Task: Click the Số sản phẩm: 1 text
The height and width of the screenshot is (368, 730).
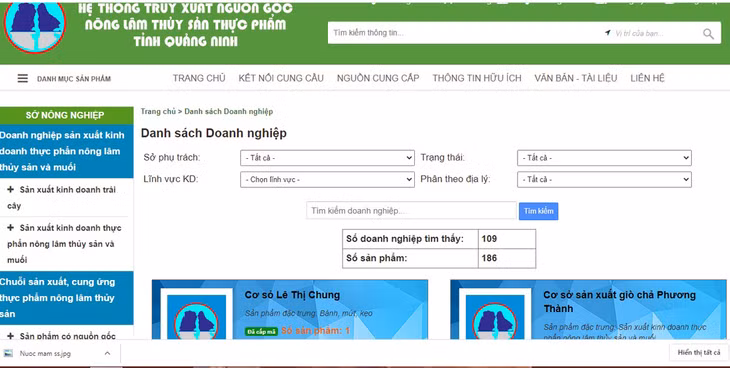Action: pos(315,331)
